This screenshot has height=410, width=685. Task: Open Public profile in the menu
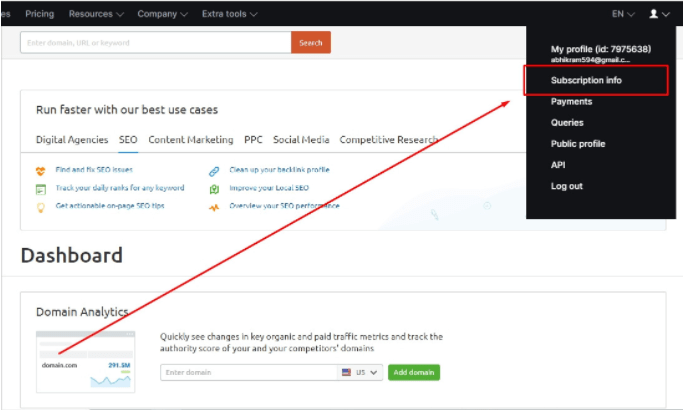tap(578, 144)
